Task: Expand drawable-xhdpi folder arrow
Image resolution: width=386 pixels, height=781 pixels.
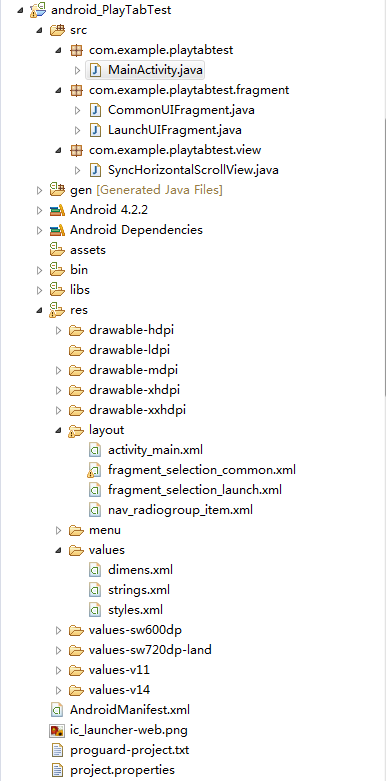Action: click(58, 390)
